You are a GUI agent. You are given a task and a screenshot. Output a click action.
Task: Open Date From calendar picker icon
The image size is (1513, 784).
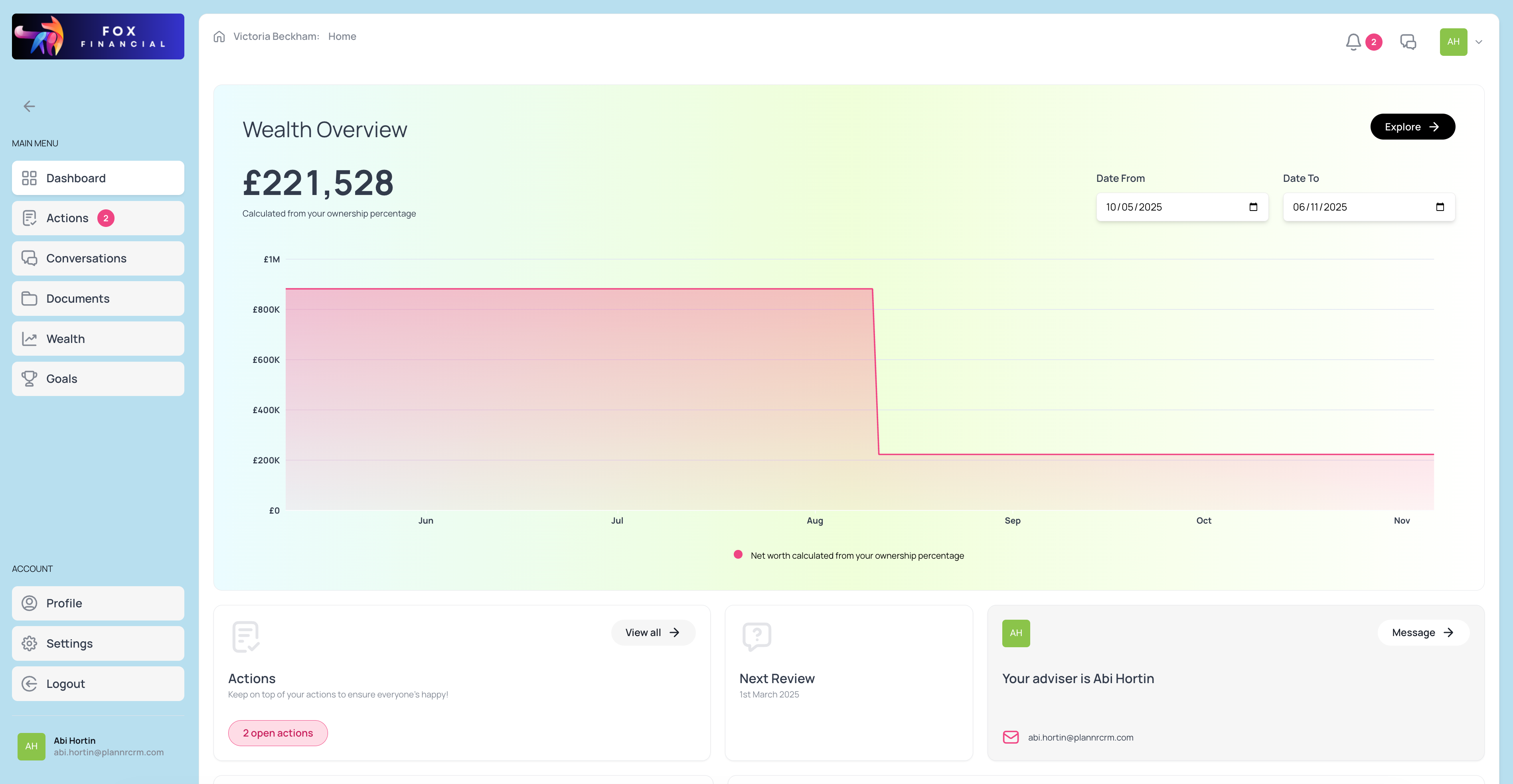coord(1253,207)
